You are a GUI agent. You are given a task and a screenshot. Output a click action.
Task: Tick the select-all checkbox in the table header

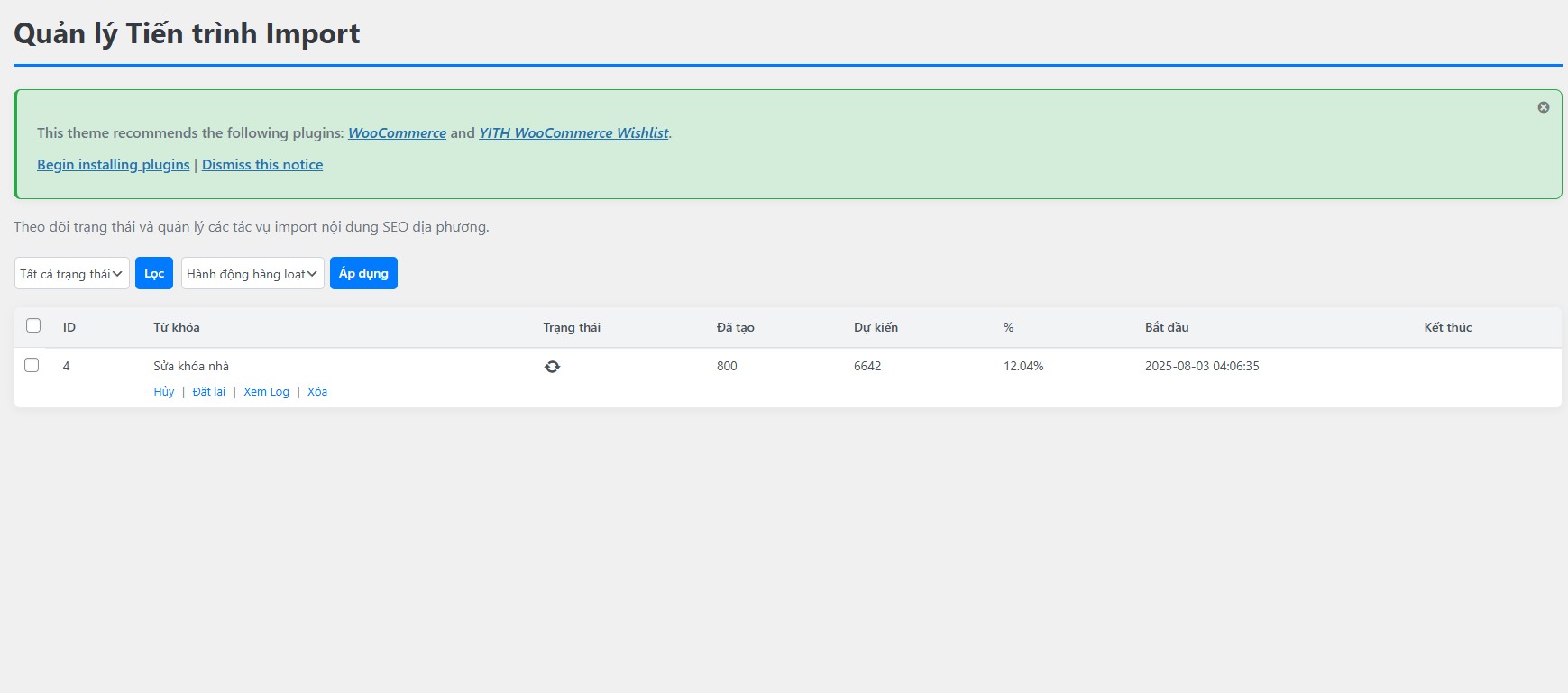pyautogui.click(x=33, y=326)
